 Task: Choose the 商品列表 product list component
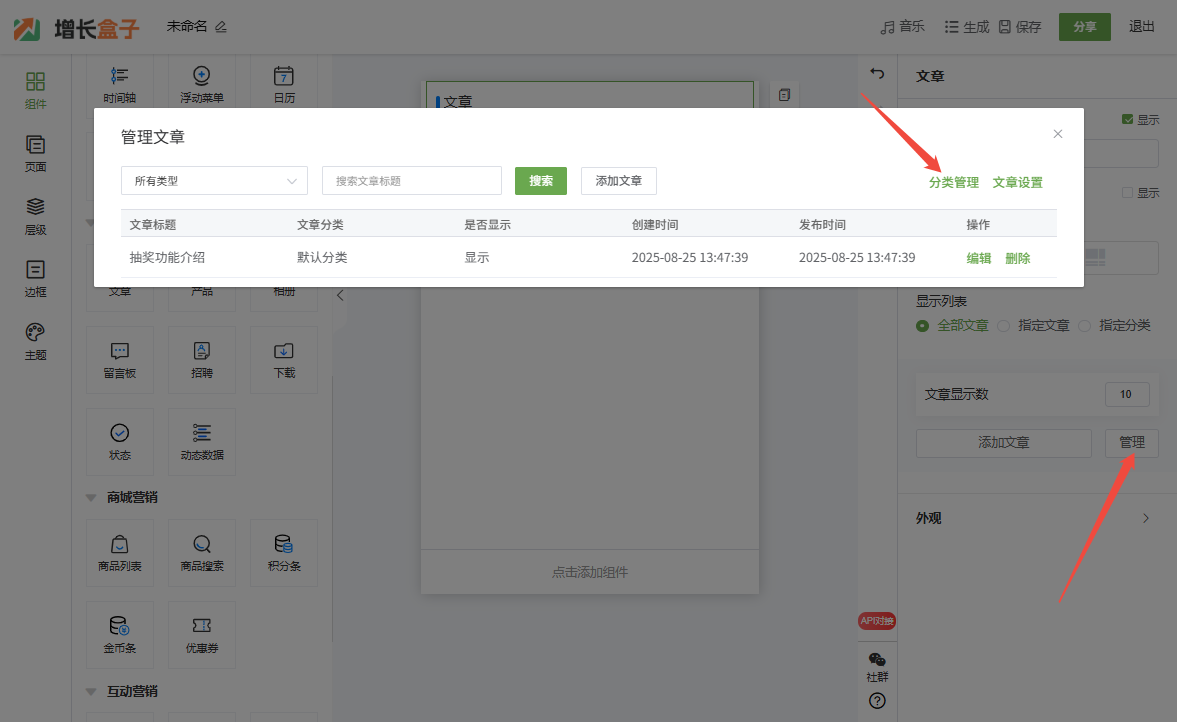click(120, 552)
